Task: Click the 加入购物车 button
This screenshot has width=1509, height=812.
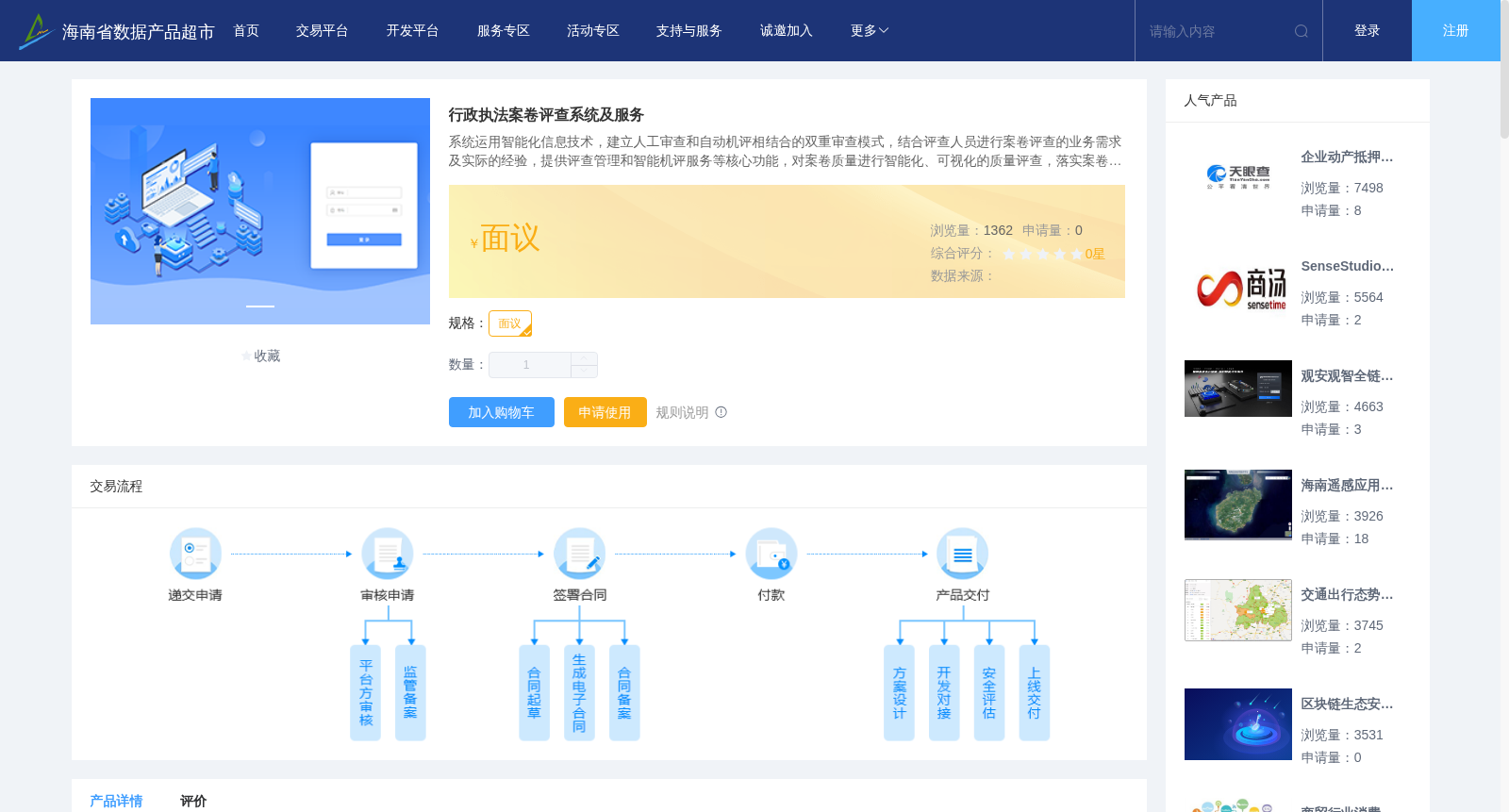Action: 501,412
